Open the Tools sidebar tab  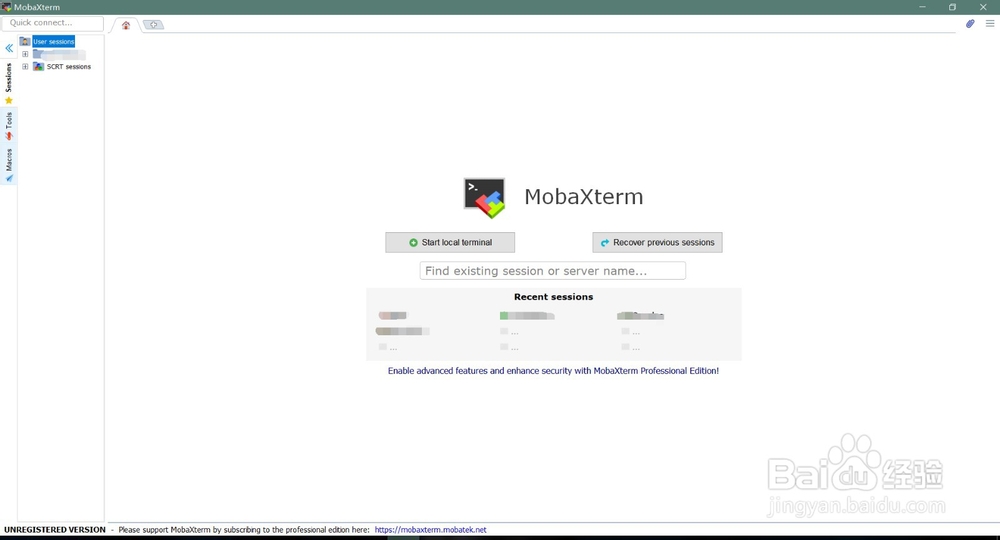(x=8, y=126)
